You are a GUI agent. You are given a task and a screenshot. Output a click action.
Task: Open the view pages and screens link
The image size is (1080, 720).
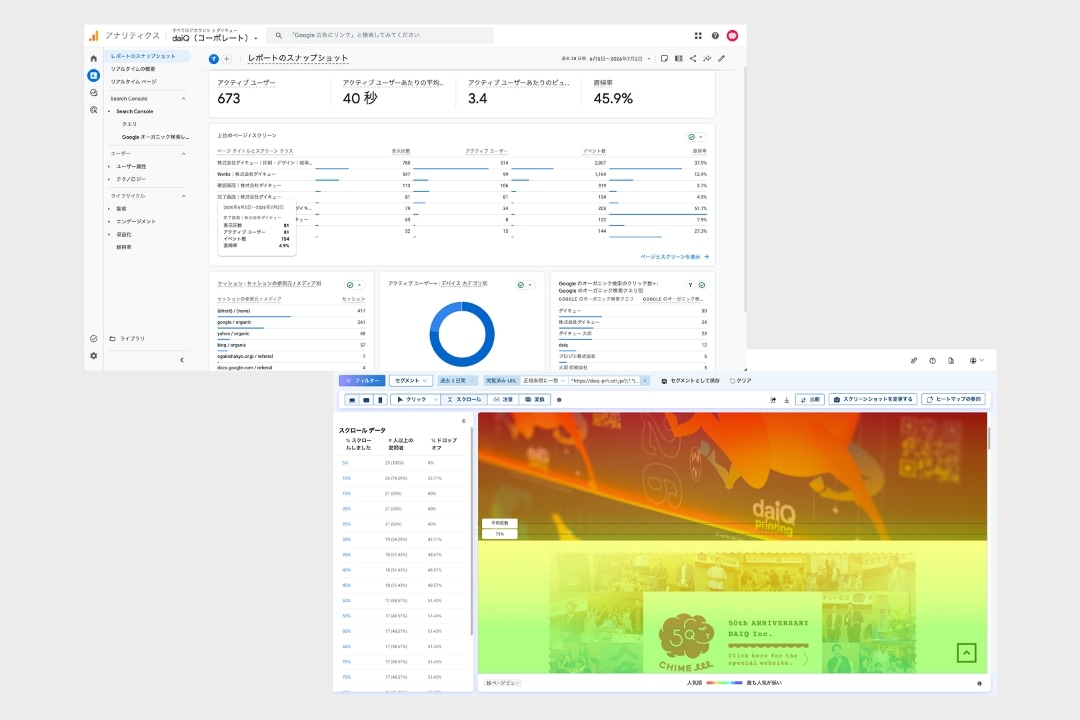[674, 257]
